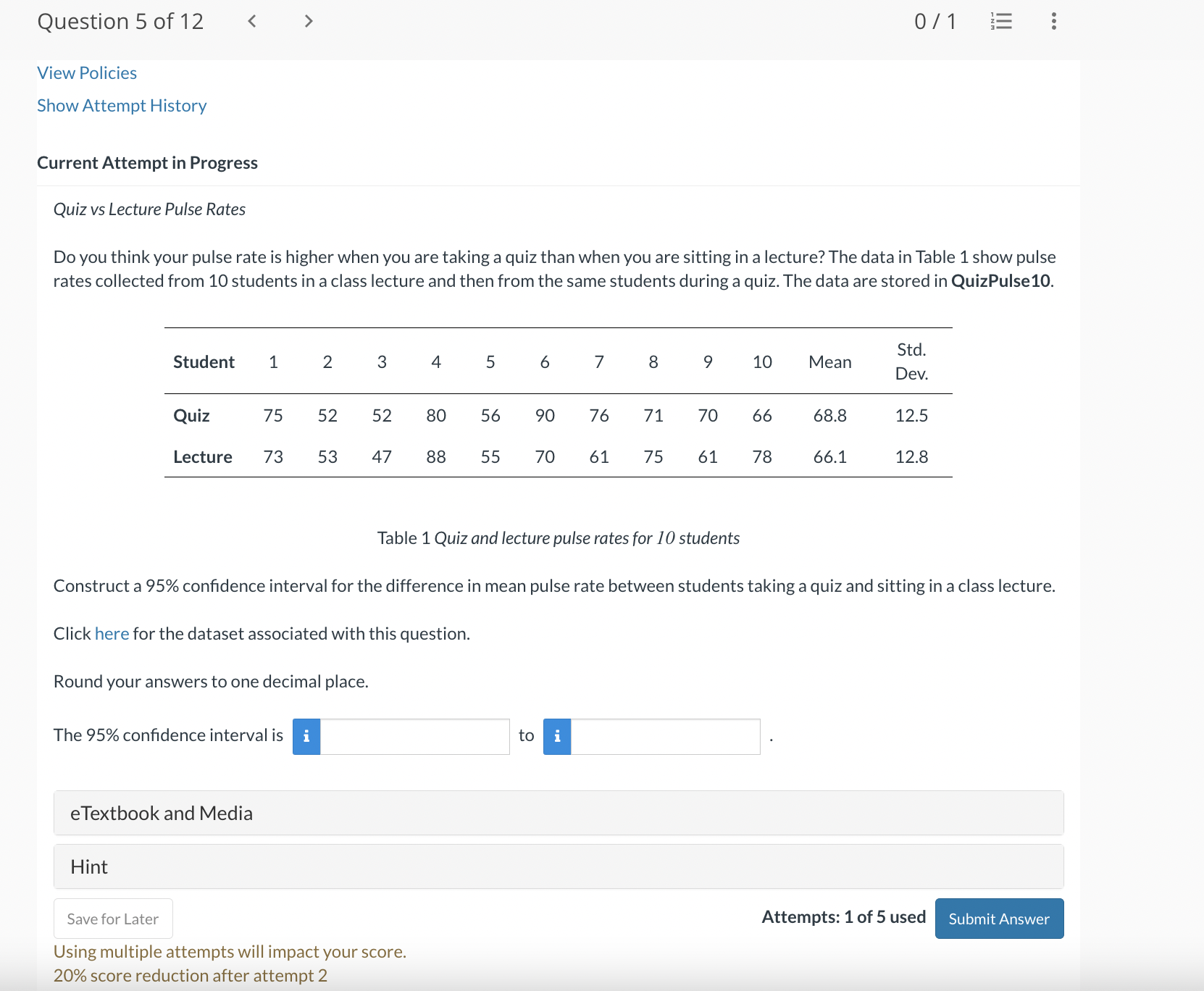Click the here link for the dataset
This screenshot has height=991, width=1204.
coord(112,633)
